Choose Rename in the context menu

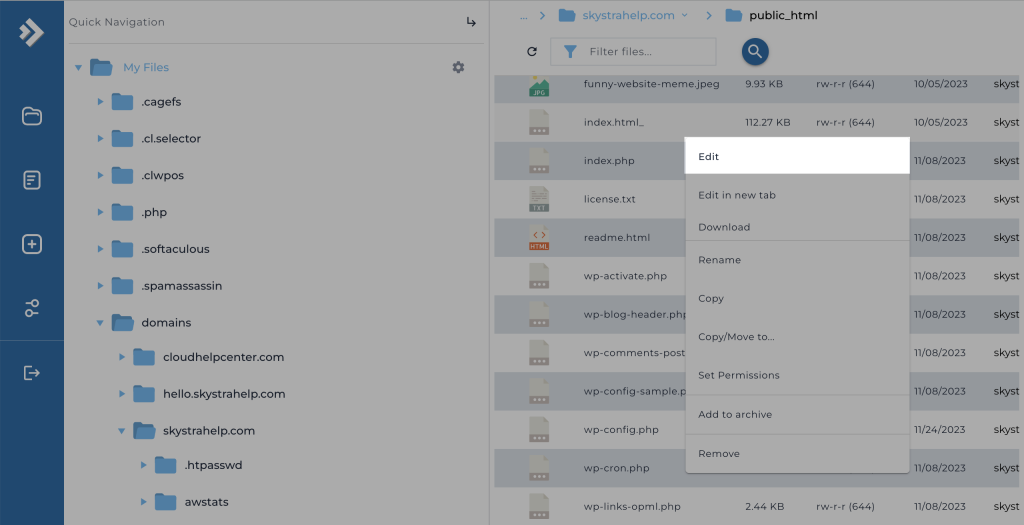tap(720, 260)
